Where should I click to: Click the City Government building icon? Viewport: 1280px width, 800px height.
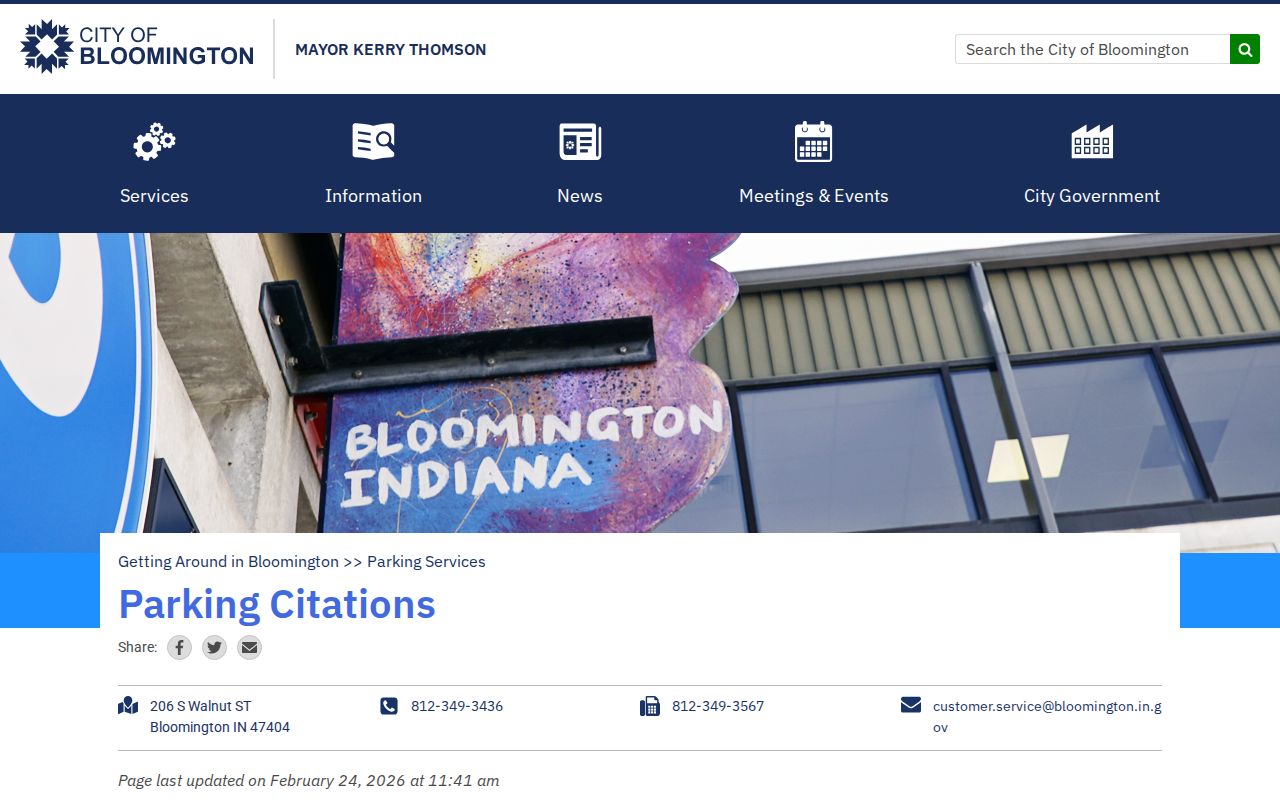pos(1092,142)
